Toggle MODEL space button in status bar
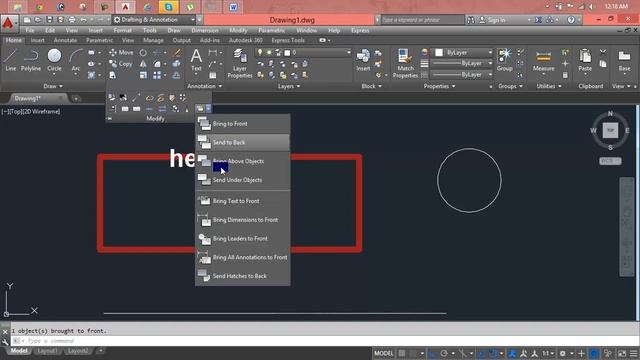 click(384, 353)
